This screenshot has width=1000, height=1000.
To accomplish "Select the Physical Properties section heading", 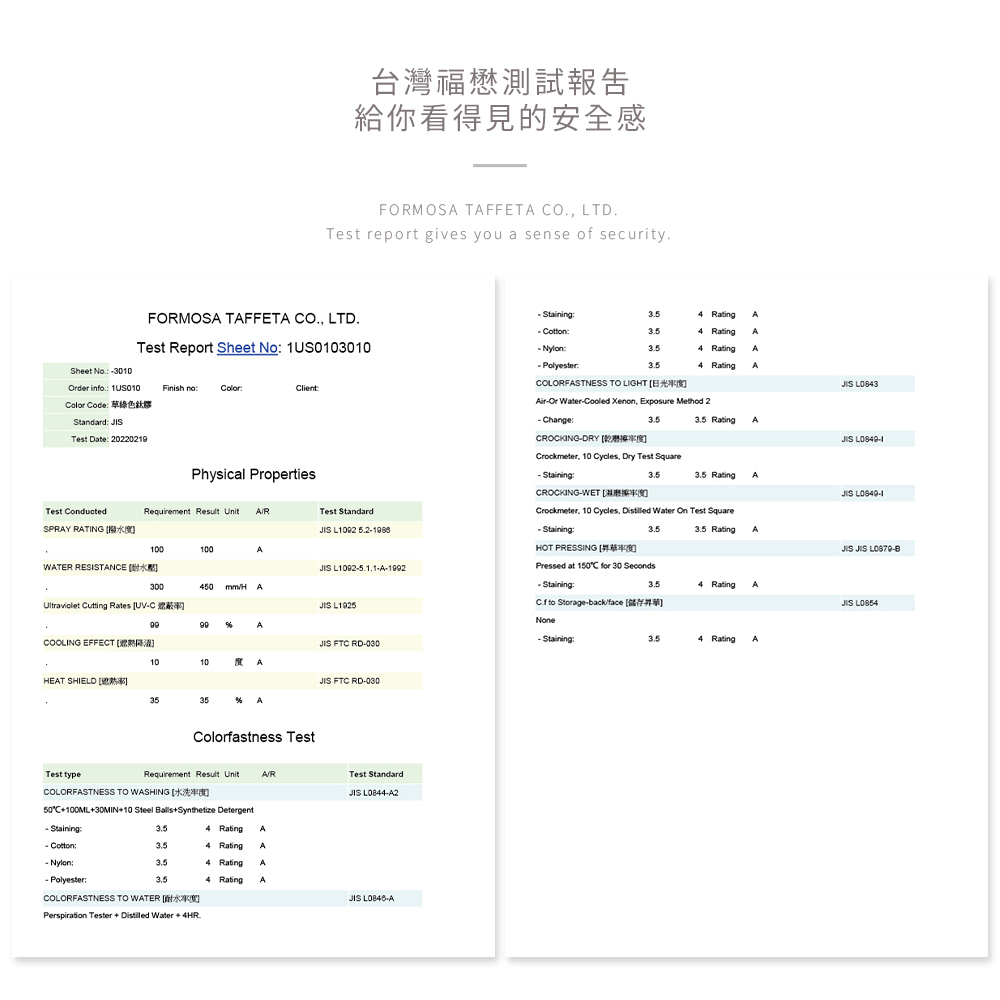I will 253,474.
